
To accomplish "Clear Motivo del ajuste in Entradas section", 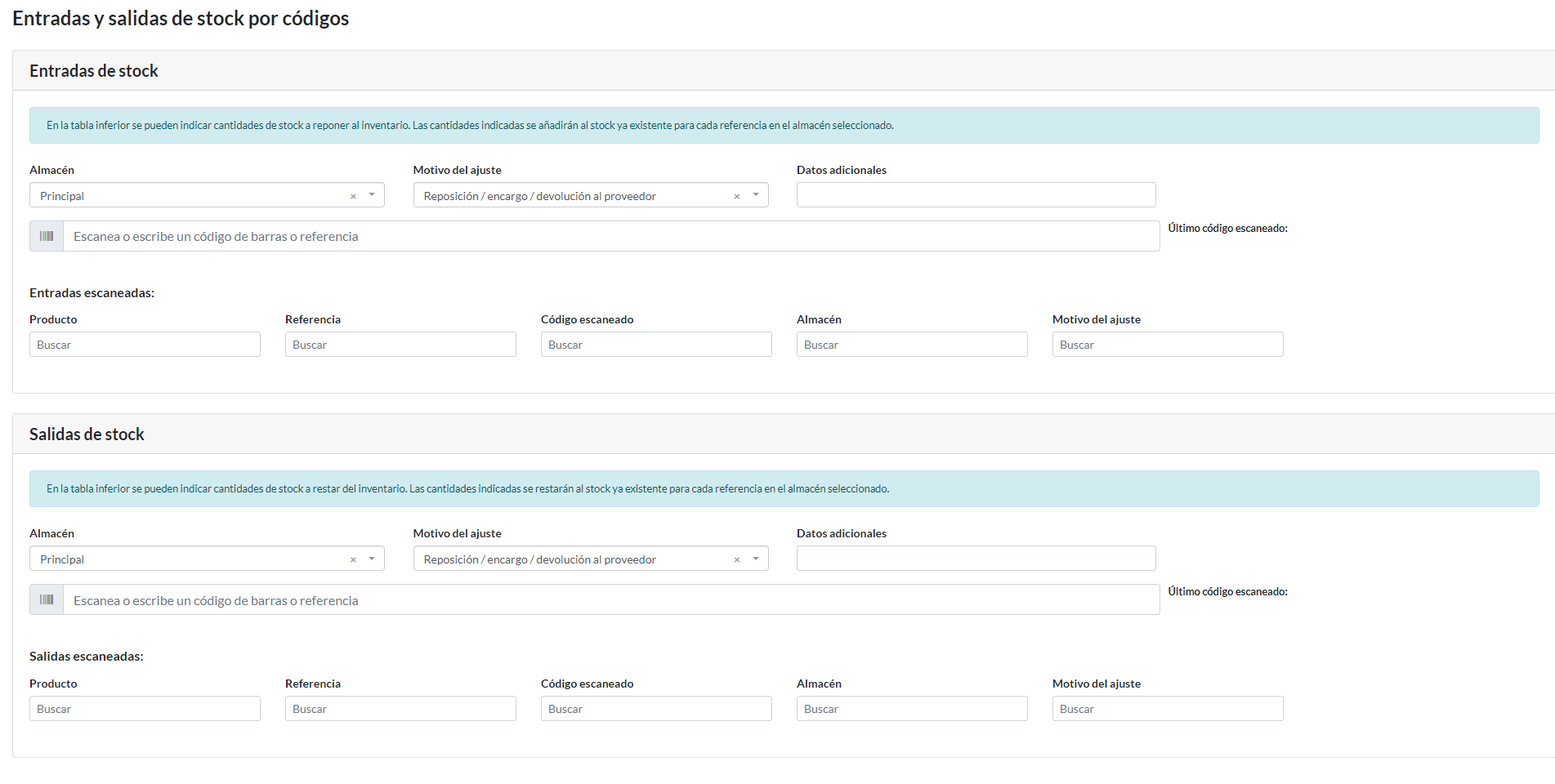I will pos(736,196).
